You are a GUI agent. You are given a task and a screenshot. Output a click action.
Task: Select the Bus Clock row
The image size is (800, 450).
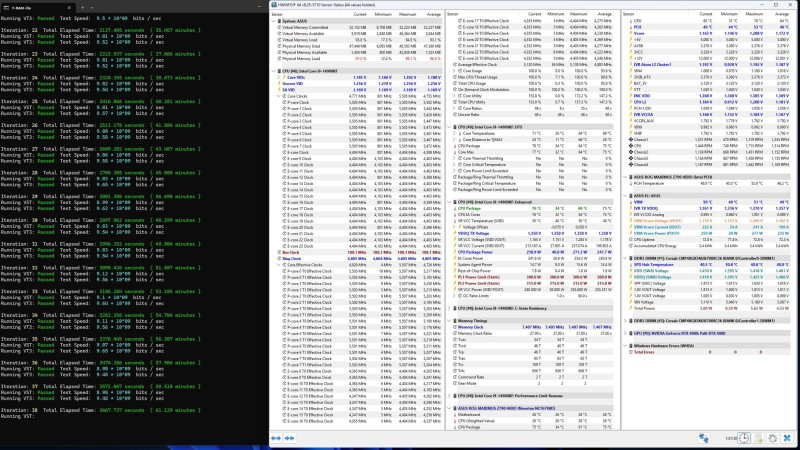(357, 252)
